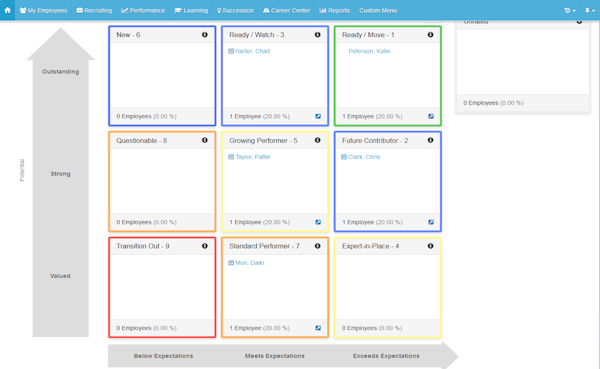
Task: Open info icon on New - 6 box
Action: [x=205, y=35]
